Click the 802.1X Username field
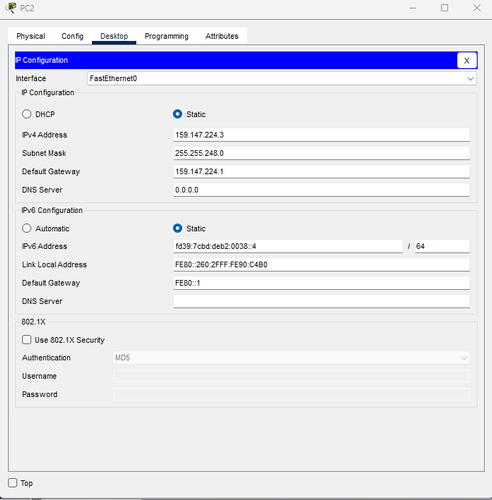This screenshot has width=492, height=500. 291,376
